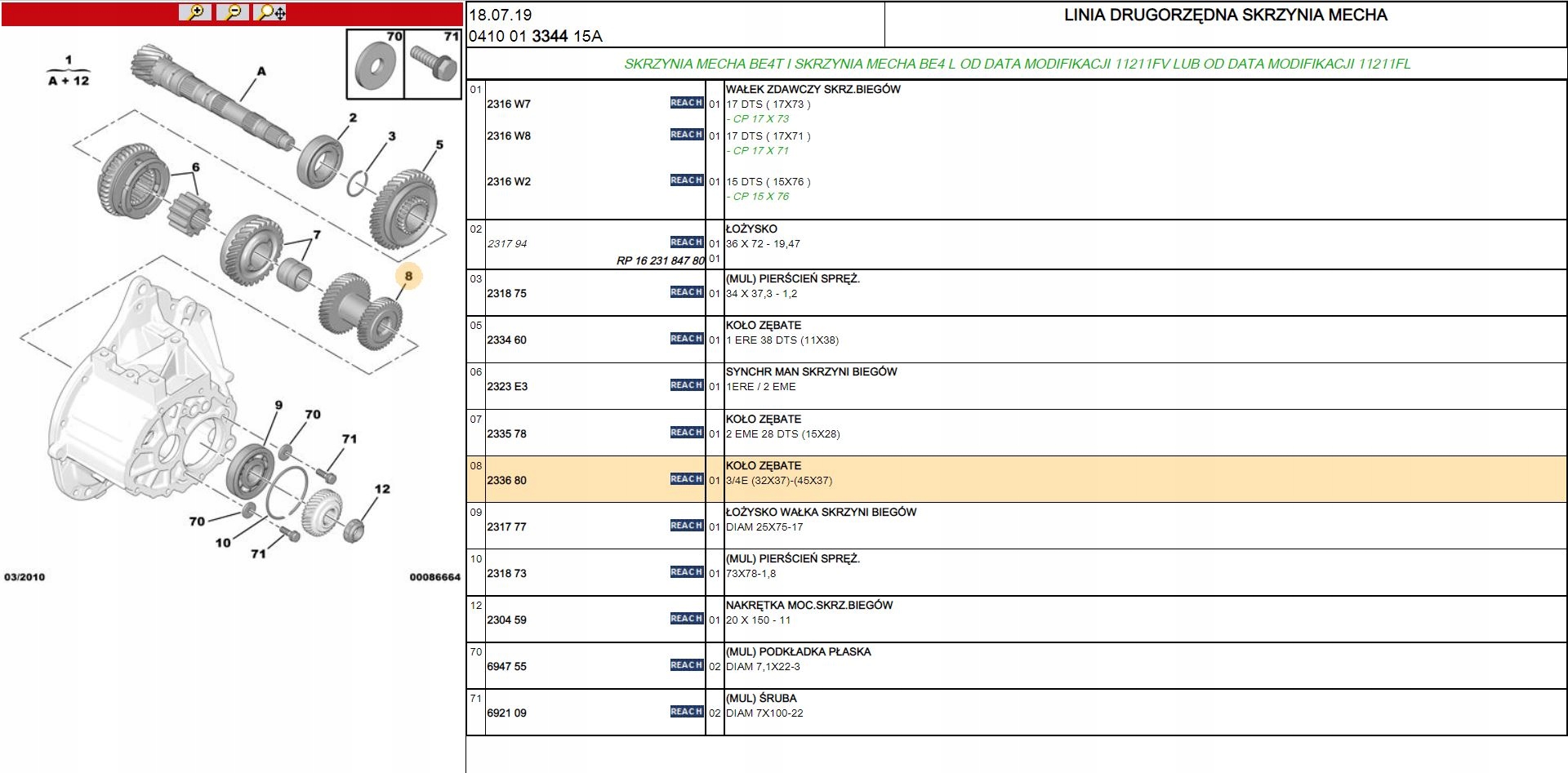The height and width of the screenshot is (773, 1568).
Task: Click spec 3/4E (32X37)-(45X37)
Action: click(x=779, y=480)
